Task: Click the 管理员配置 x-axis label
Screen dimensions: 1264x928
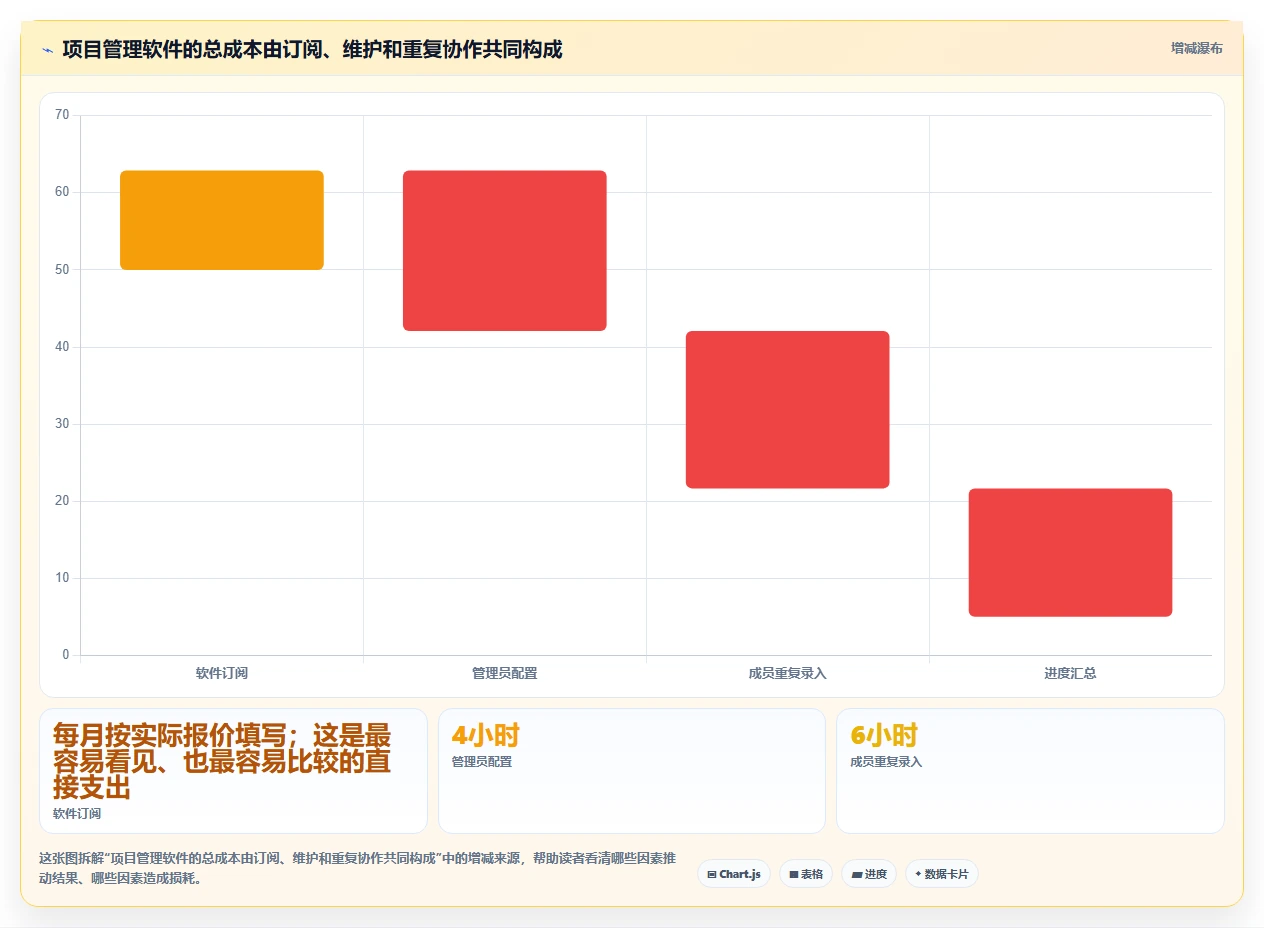Action: (505, 673)
